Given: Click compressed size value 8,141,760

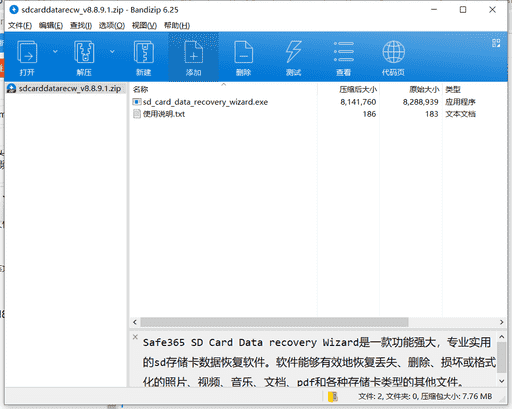Looking at the screenshot, I should pyautogui.click(x=358, y=102).
